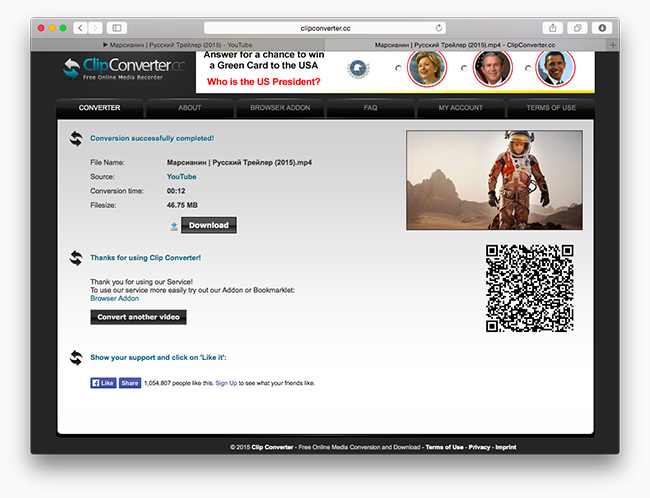Screen dimensions: 650x498
Task: Click the Facebook Share button
Action: (x=130, y=383)
